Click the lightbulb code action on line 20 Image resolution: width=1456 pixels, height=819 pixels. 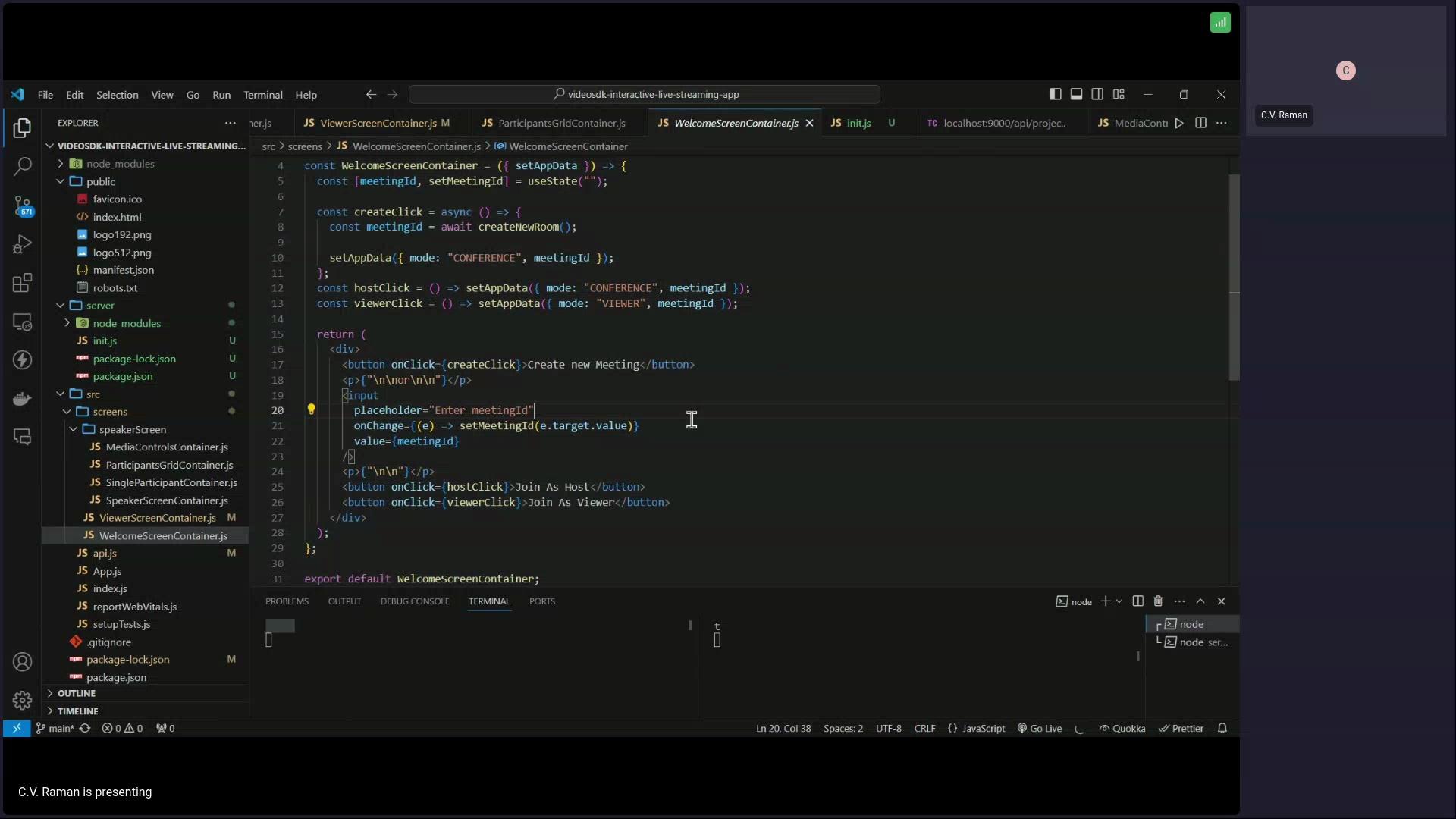[x=311, y=409]
